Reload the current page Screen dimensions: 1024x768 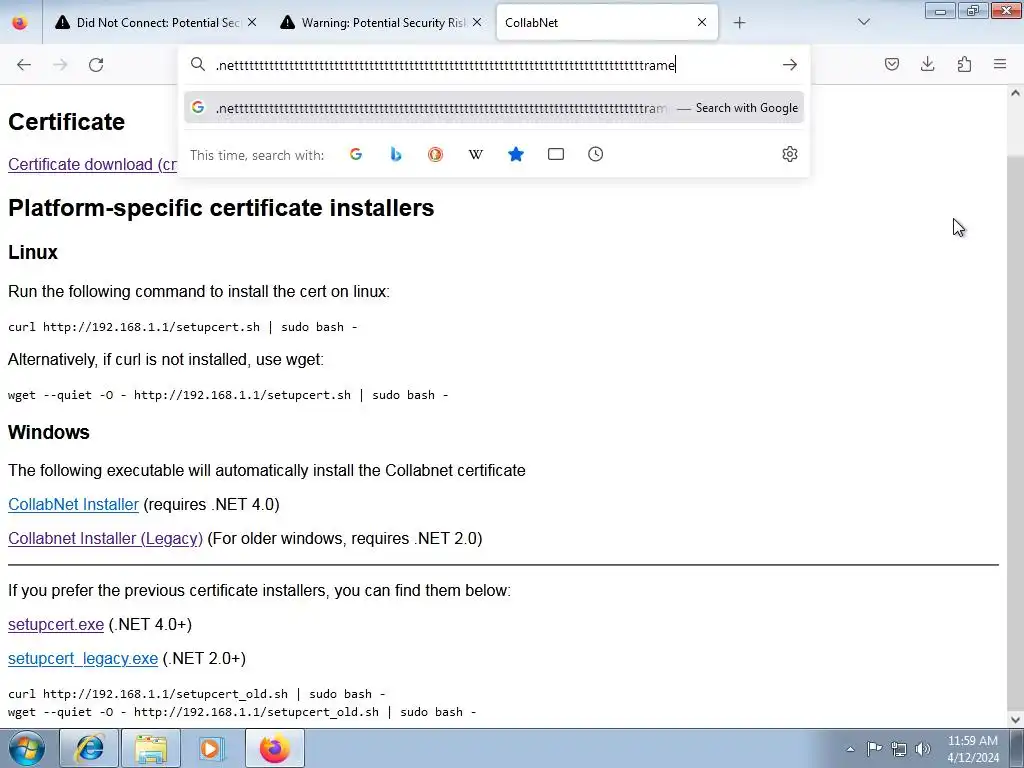96,65
